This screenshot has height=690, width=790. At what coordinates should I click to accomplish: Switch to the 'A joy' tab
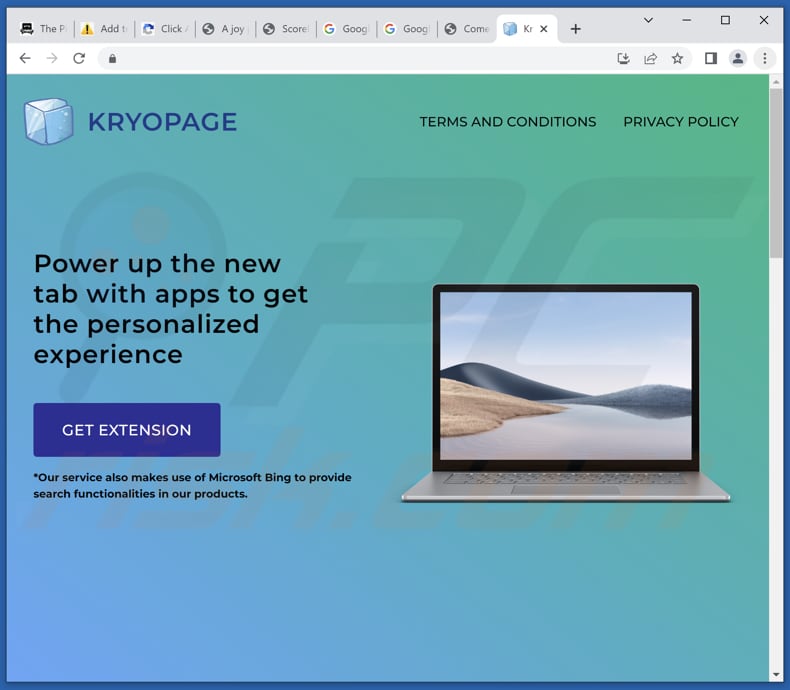click(x=226, y=29)
